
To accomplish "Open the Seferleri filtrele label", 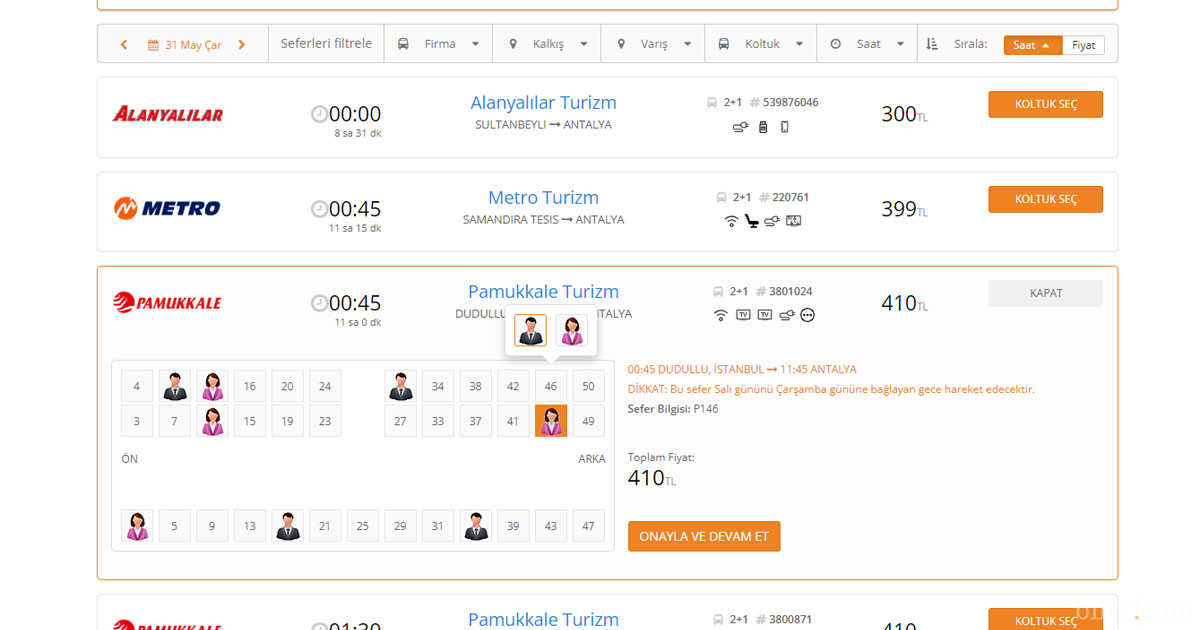I will [x=326, y=44].
